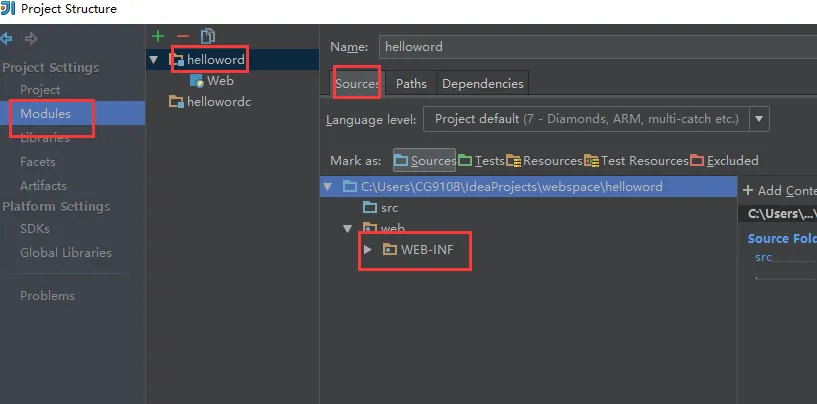The image size is (817, 404).
Task: Collapse the web folder node
Action: (x=348, y=228)
